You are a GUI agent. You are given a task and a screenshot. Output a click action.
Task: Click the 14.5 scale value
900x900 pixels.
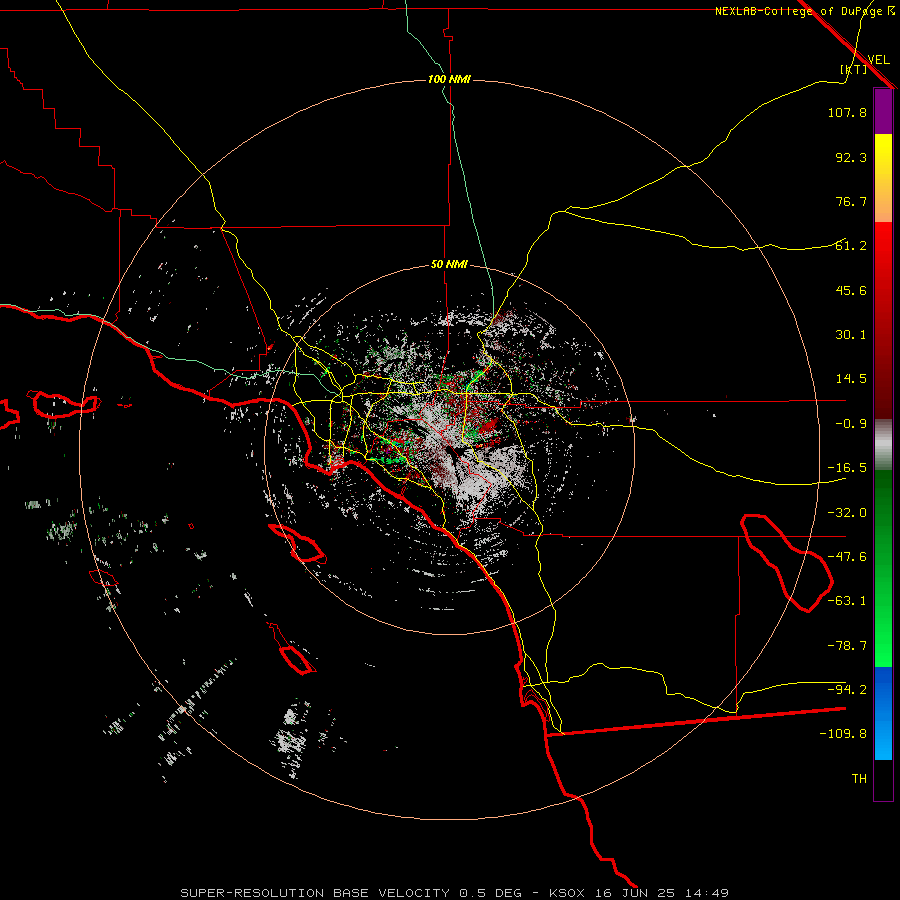(x=851, y=379)
